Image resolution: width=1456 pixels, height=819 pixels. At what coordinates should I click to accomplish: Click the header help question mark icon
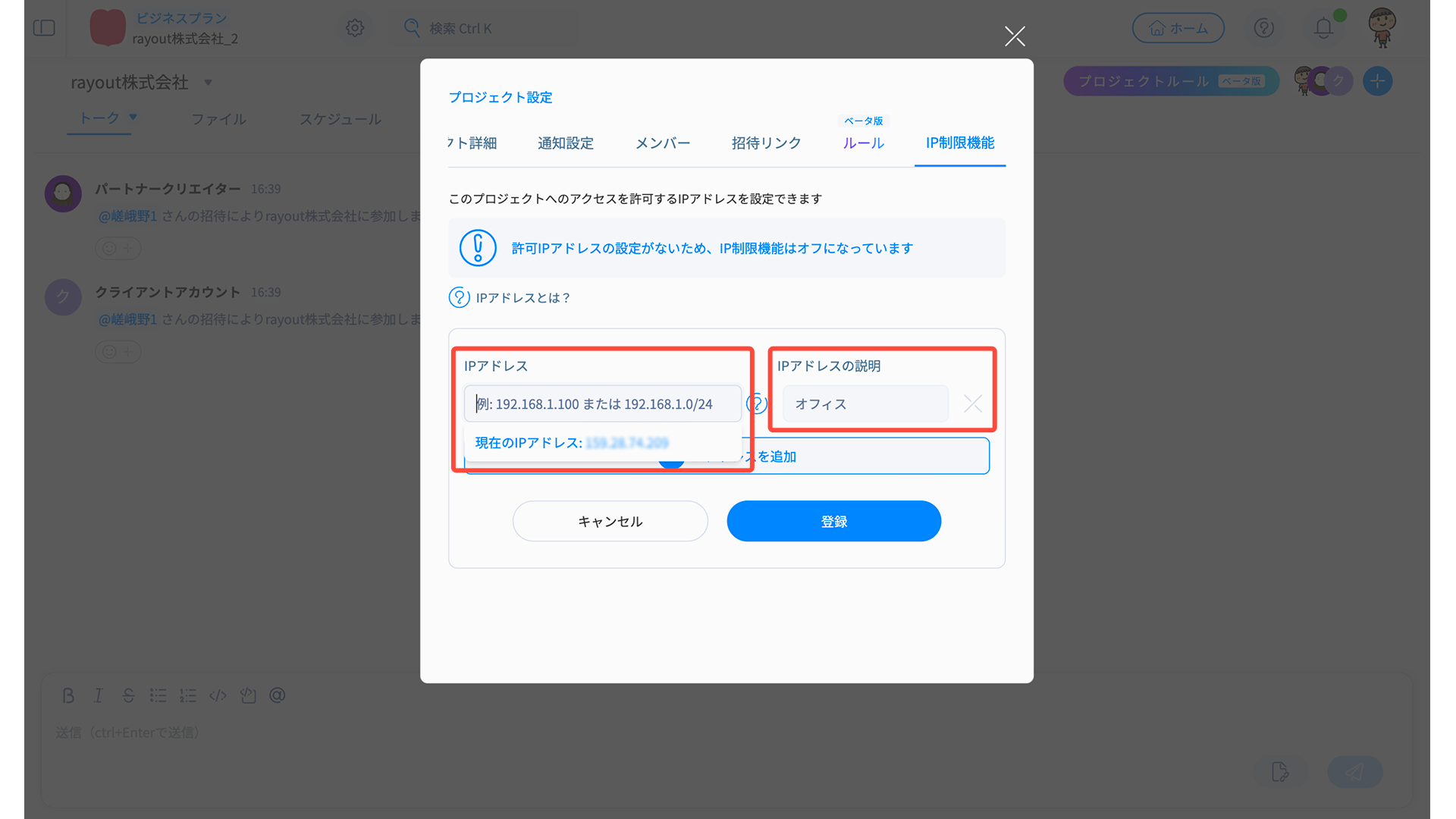pyautogui.click(x=1263, y=28)
